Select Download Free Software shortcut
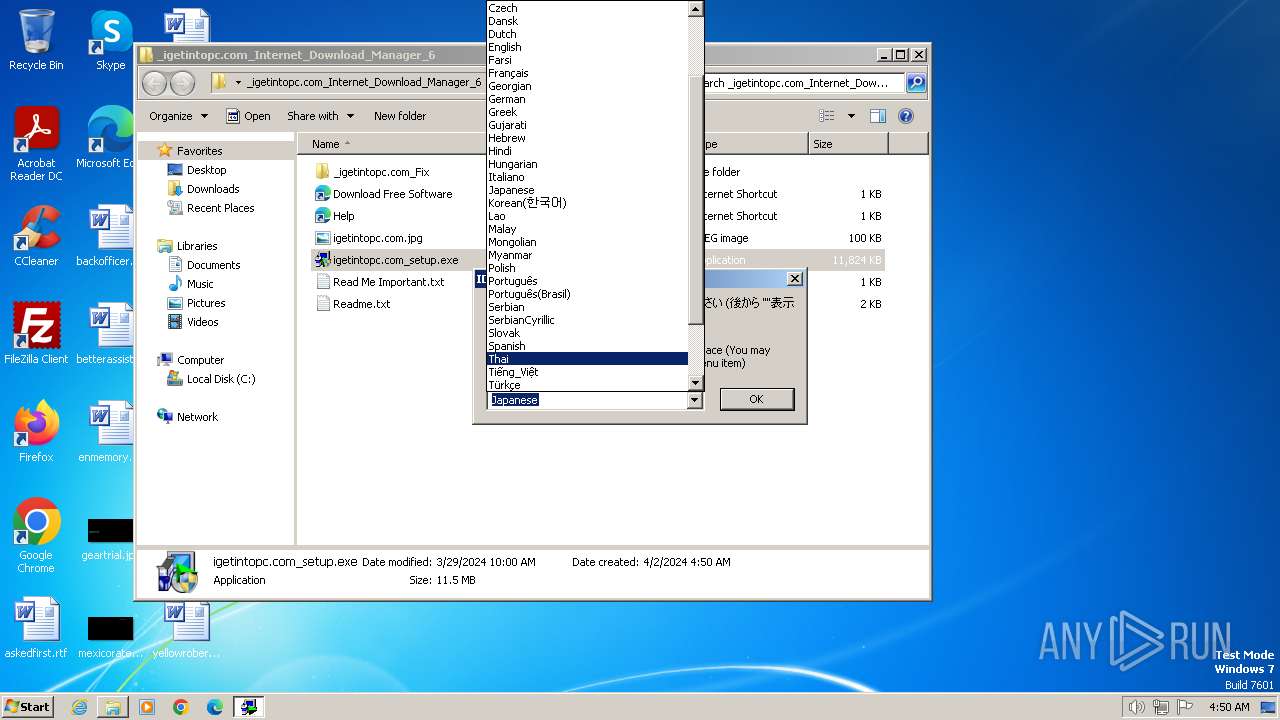Screen dimensions: 1280x720 click(392, 194)
